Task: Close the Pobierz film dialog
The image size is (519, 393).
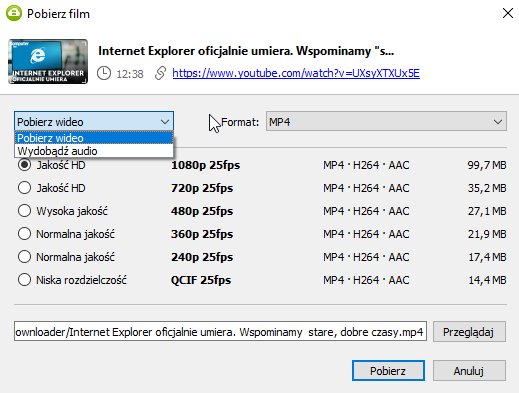Action: coord(508,13)
